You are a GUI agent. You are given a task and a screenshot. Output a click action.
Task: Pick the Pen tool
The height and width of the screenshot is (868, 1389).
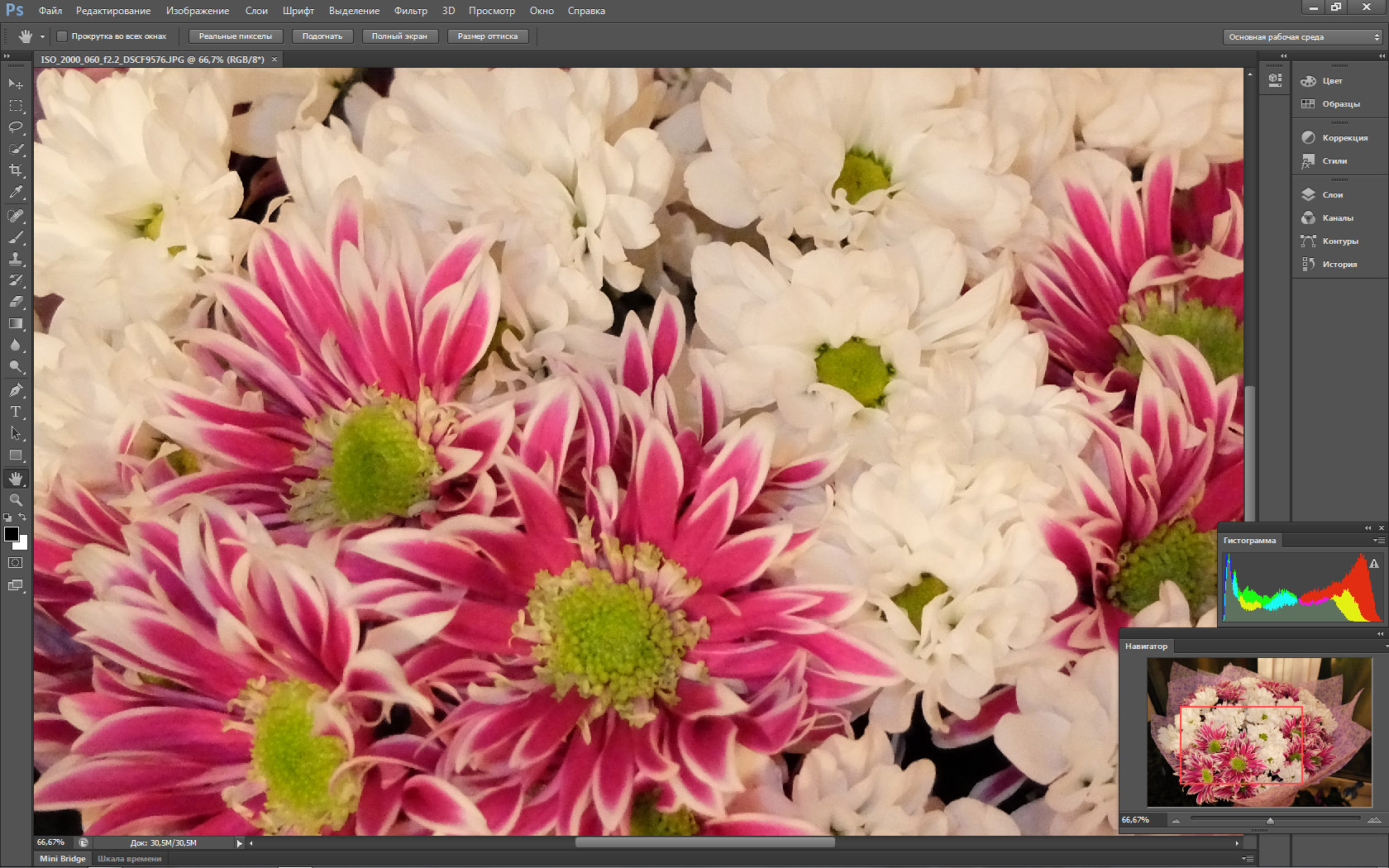(x=16, y=390)
